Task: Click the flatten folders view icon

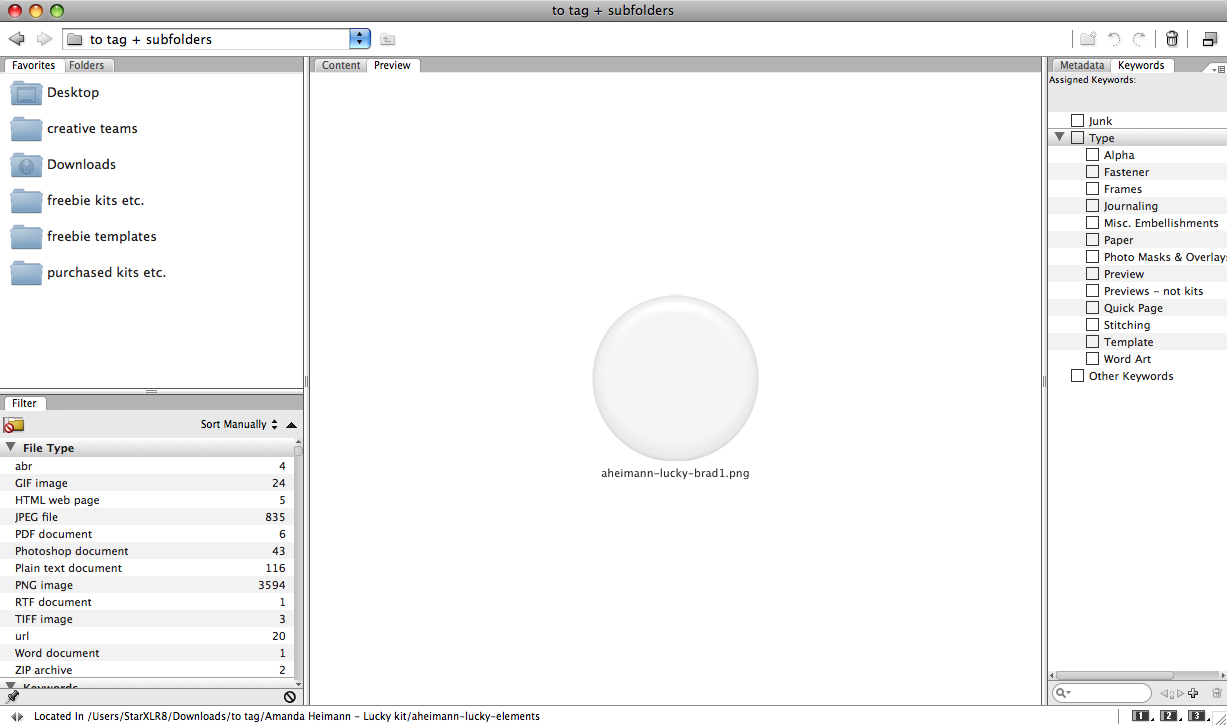Action: pyautogui.click(x=13, y=425)
